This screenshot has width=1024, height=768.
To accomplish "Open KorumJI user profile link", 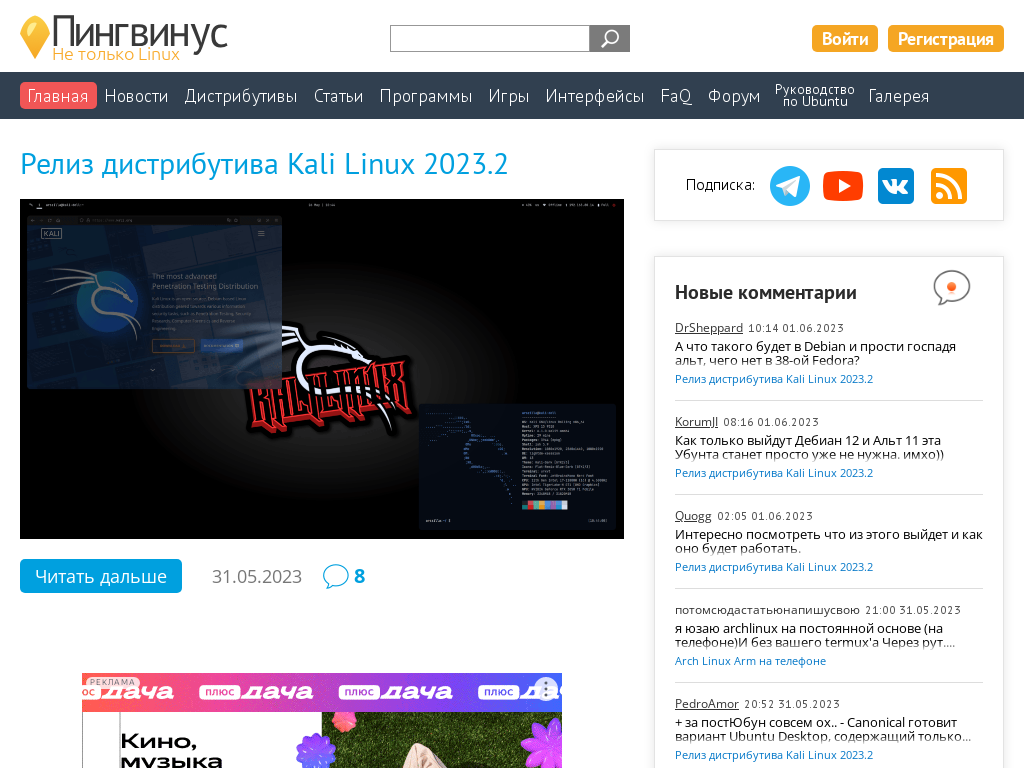I will [x=696, y=422].
